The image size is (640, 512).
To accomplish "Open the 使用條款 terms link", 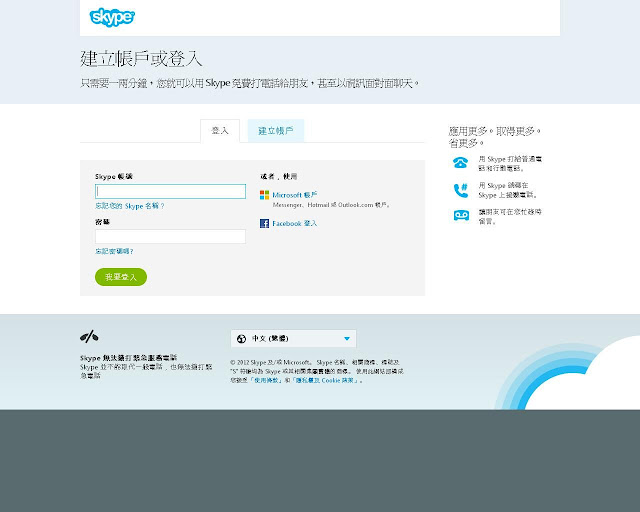I will point(266,380).
